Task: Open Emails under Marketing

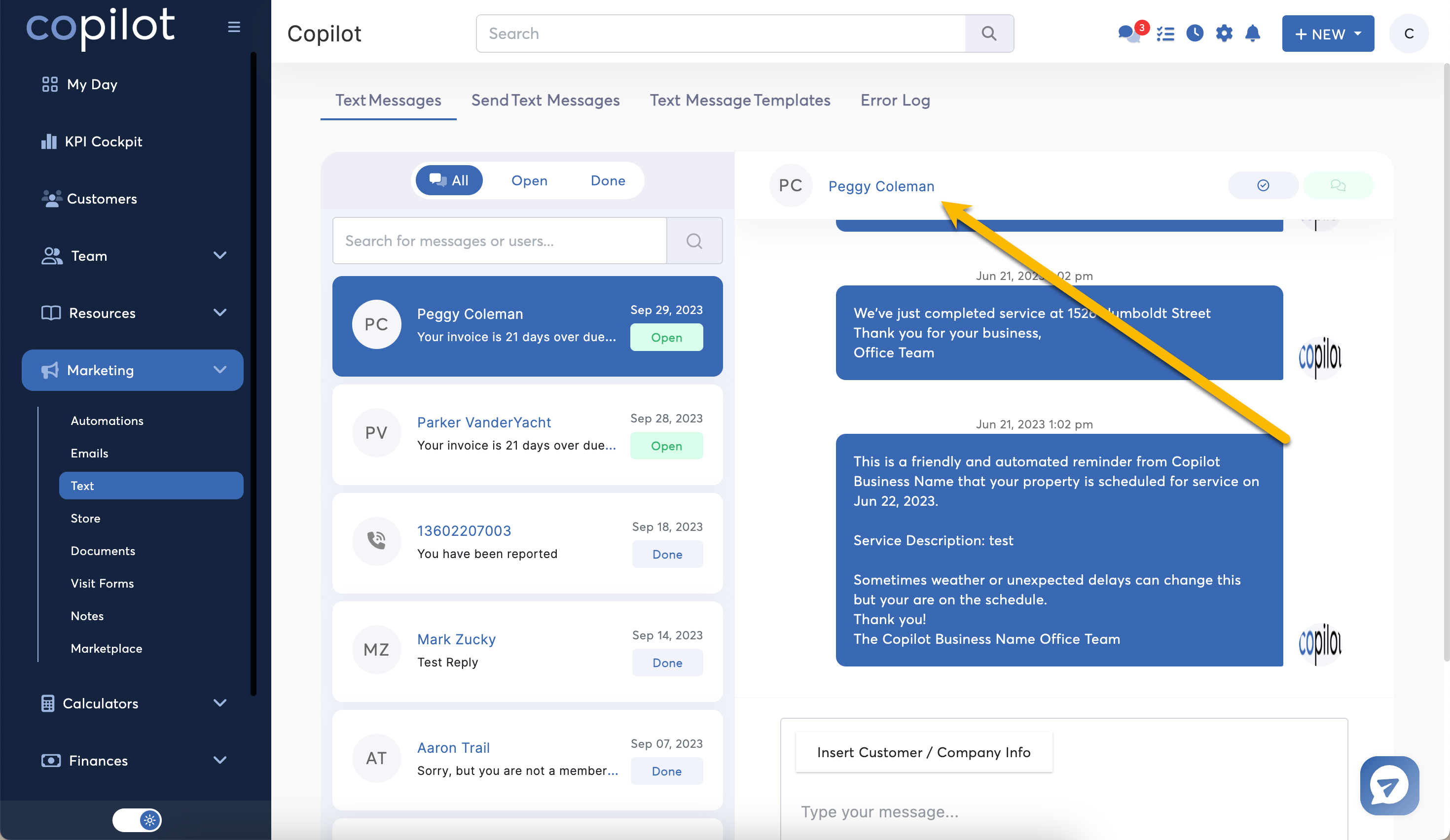Action: [89, 453]
